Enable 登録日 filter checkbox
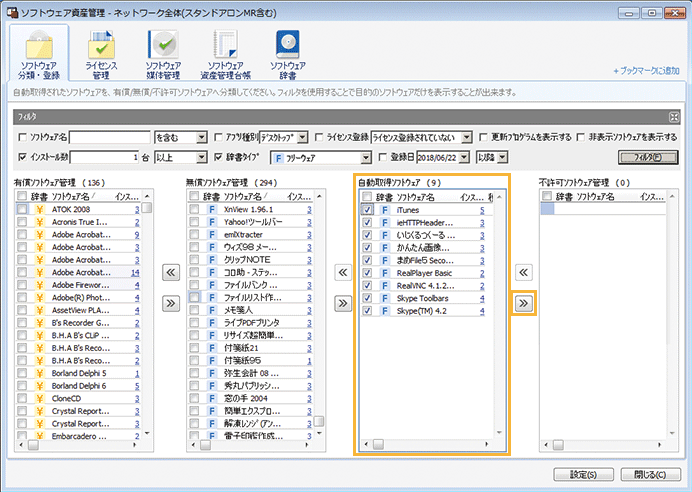The height and width of the screenshot is (492, 692). point(383,157)
